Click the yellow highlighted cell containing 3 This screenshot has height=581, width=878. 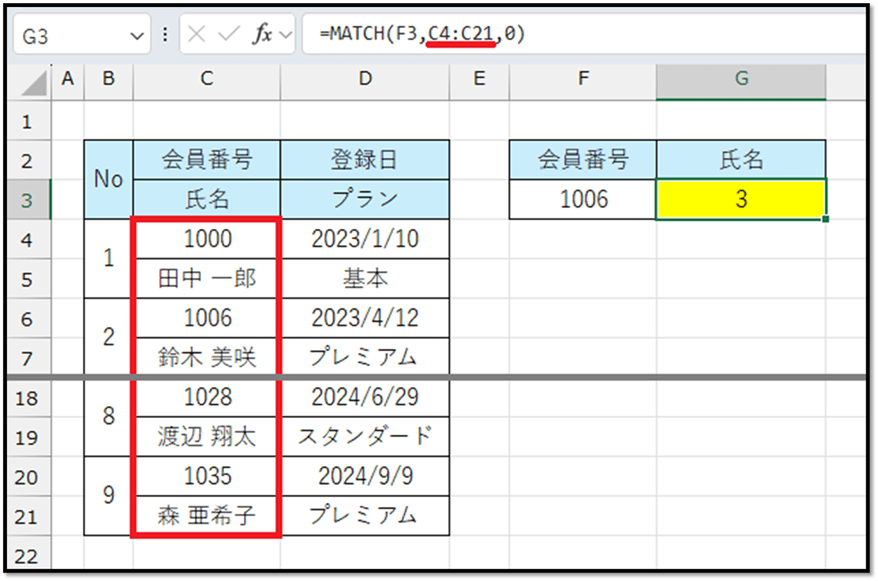pos(741,200)
